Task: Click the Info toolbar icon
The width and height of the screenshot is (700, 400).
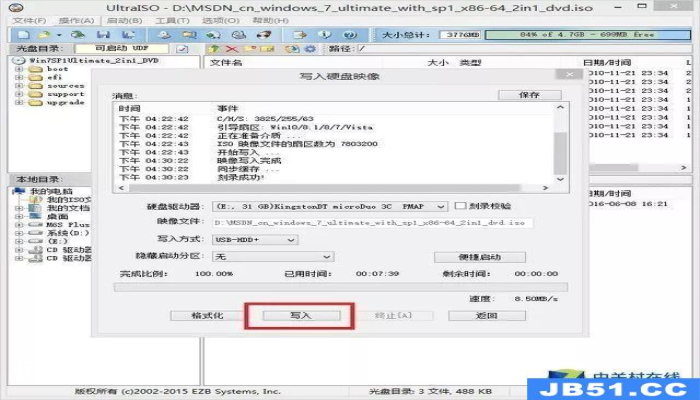Action: (x=325, y=35)
